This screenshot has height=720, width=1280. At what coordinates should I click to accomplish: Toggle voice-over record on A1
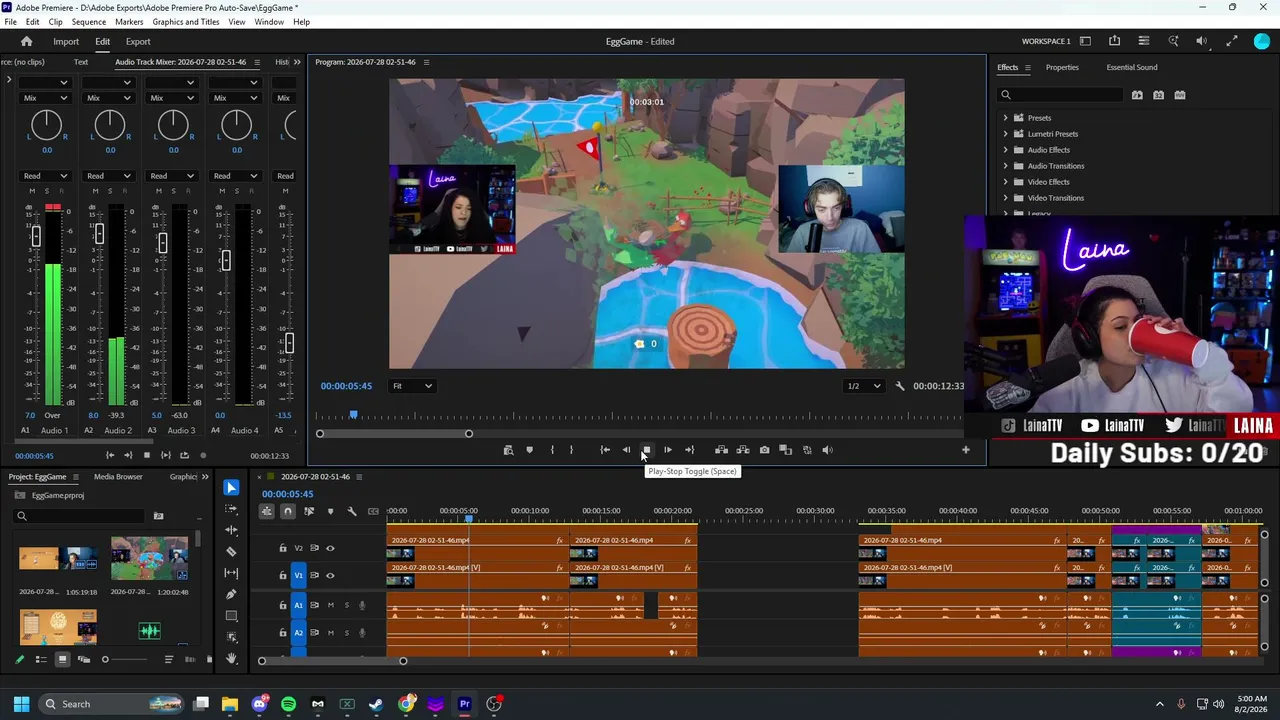(x=362, y=605)
